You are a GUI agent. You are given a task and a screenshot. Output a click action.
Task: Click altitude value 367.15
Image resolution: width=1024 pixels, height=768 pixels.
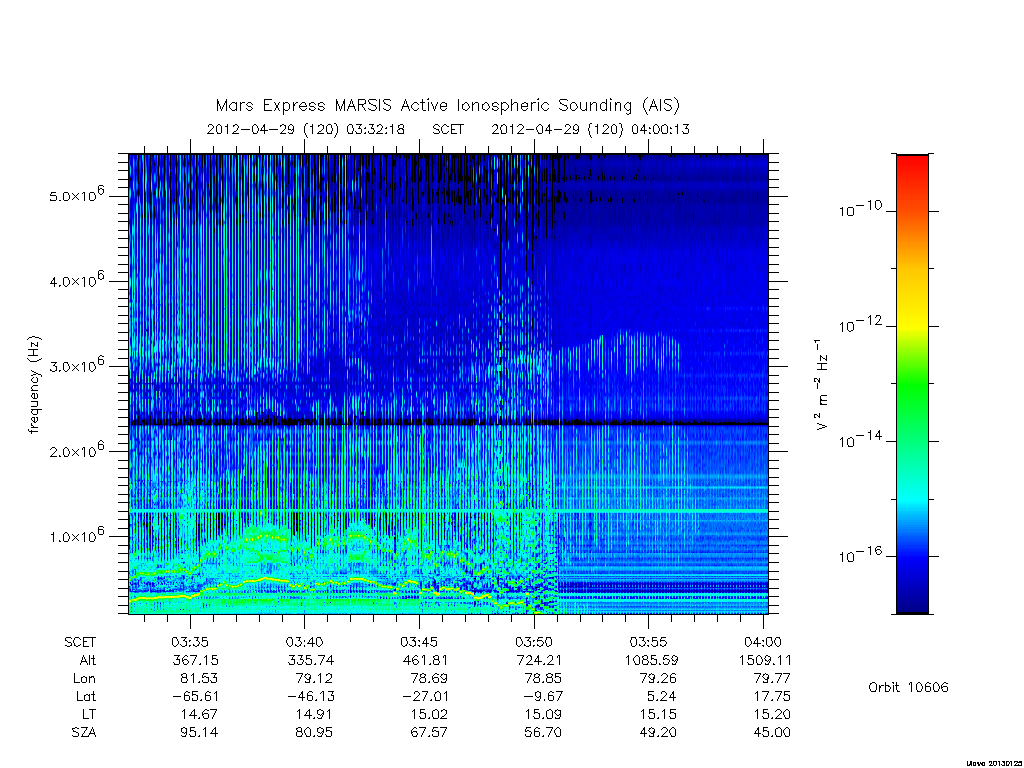195,660
